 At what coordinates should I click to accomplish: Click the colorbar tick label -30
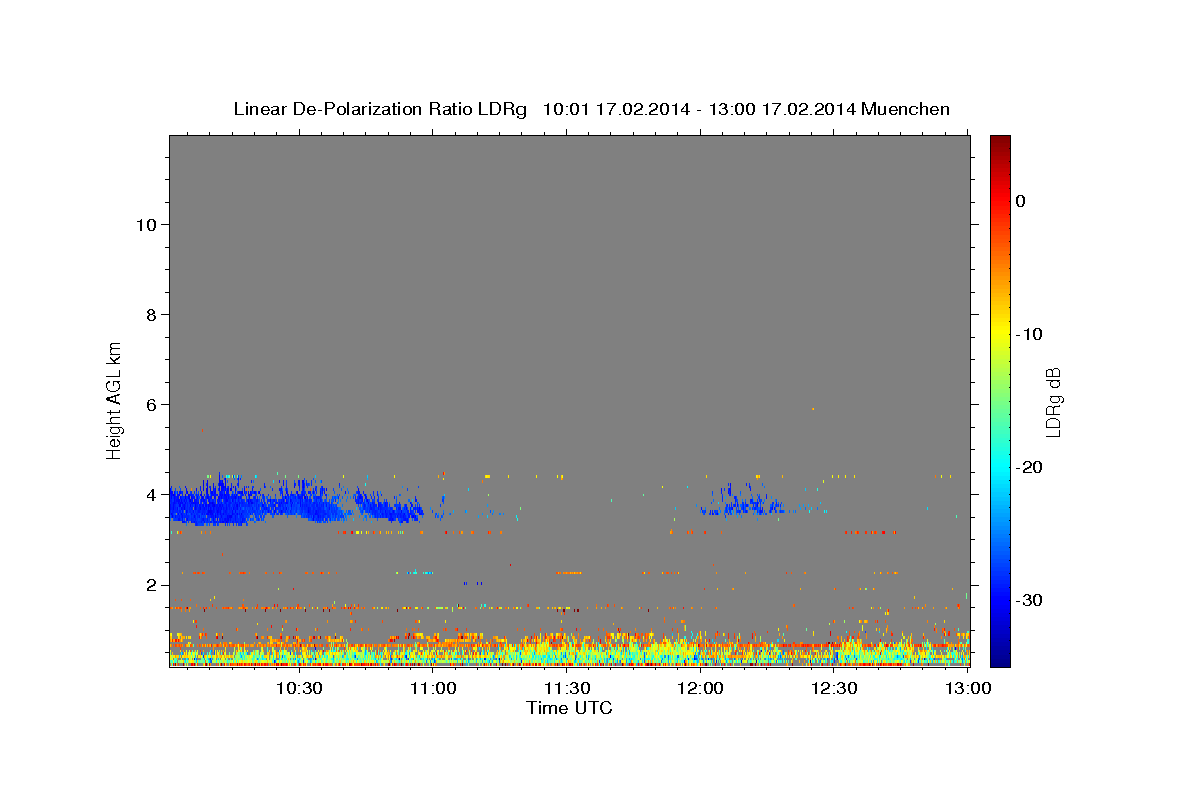(x=1030, y=600)
